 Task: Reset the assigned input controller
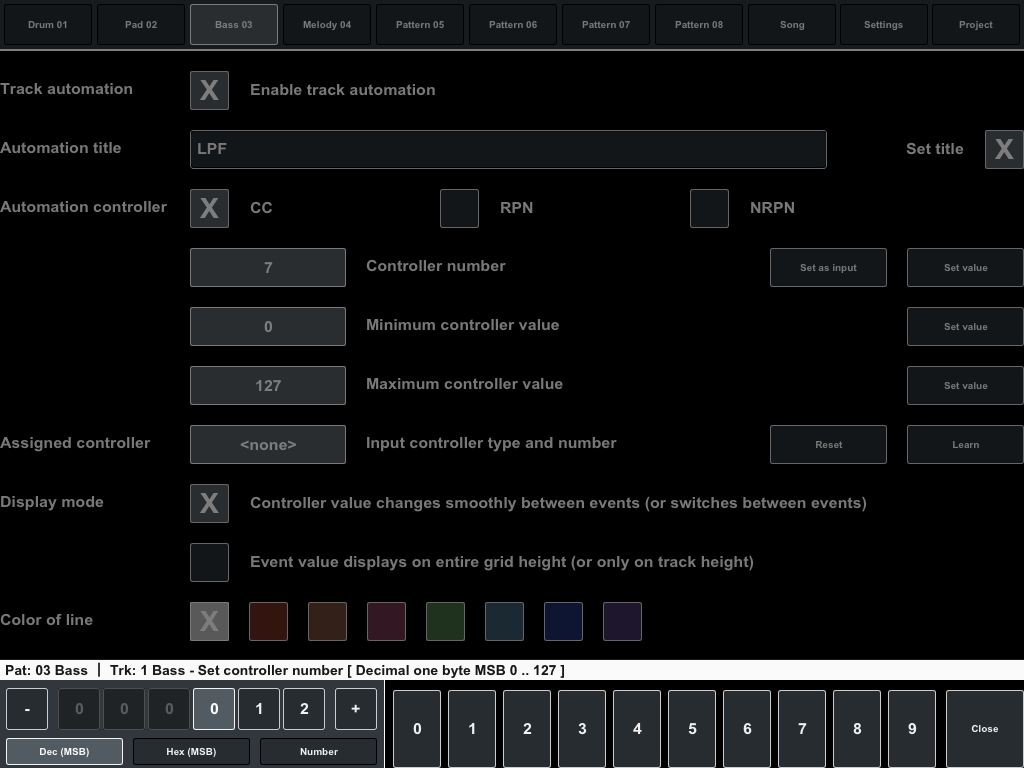[828, 444]
